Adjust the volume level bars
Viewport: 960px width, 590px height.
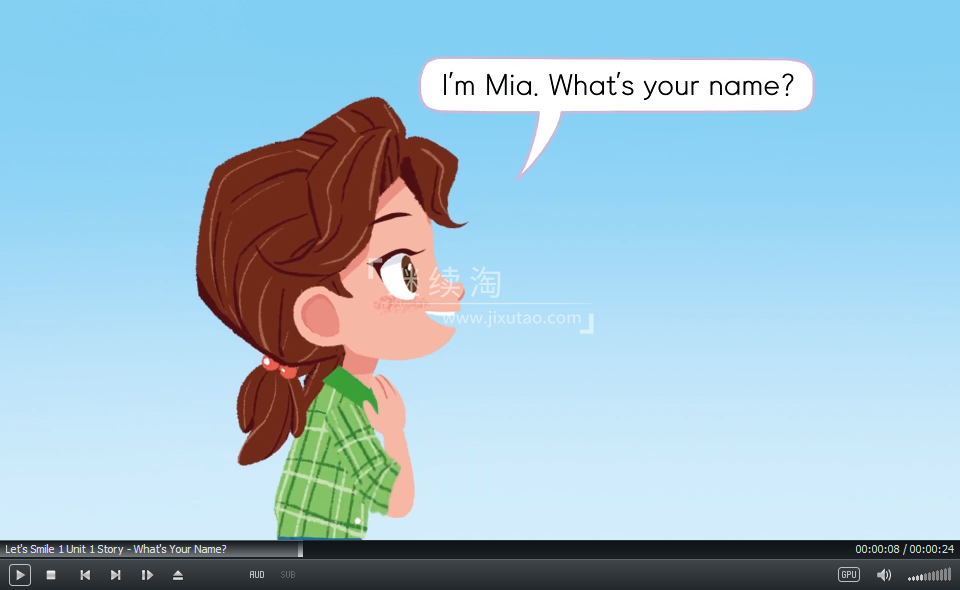coord(930,575)
